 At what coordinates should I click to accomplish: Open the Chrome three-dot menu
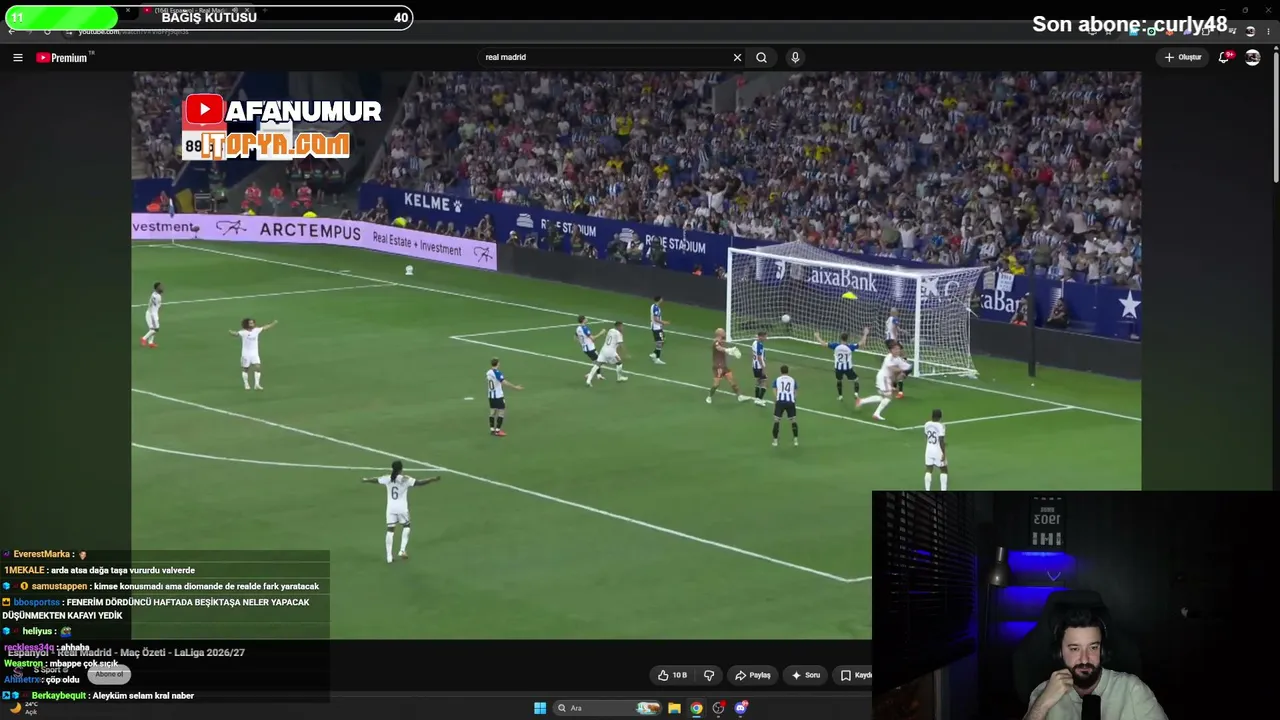(x=1266, y=31)
